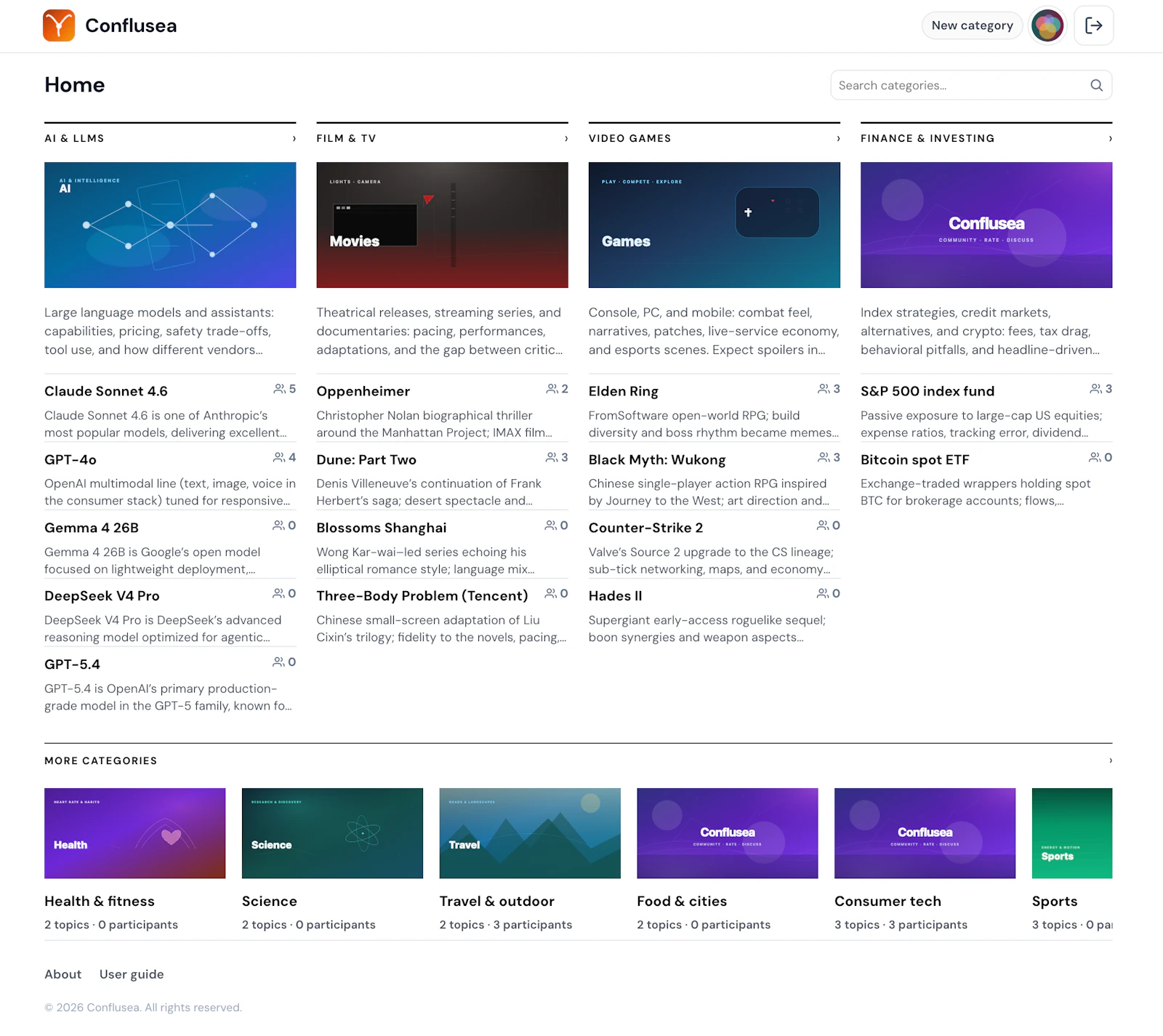The image size is (1163, 1036).
Task: Open the Gemma 4 26B topic
Action: point(92,528)
